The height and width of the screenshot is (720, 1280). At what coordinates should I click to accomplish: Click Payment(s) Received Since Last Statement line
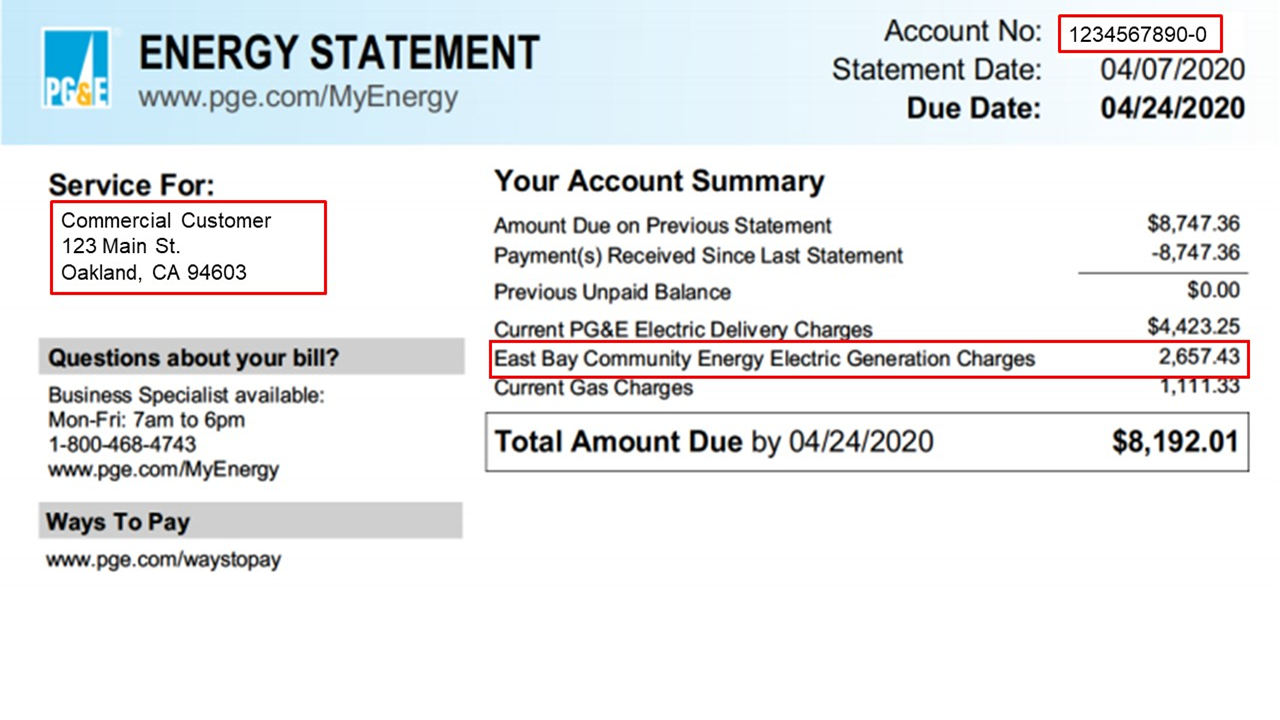point(867,255)
